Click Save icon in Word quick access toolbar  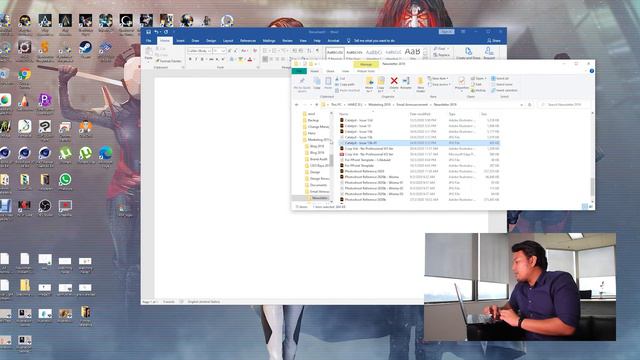148,31
